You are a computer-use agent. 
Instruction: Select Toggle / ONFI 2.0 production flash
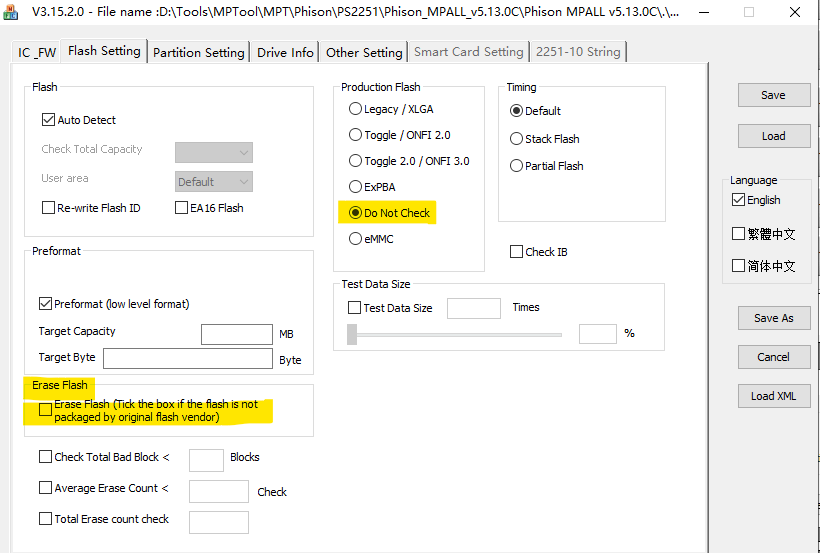355,135
